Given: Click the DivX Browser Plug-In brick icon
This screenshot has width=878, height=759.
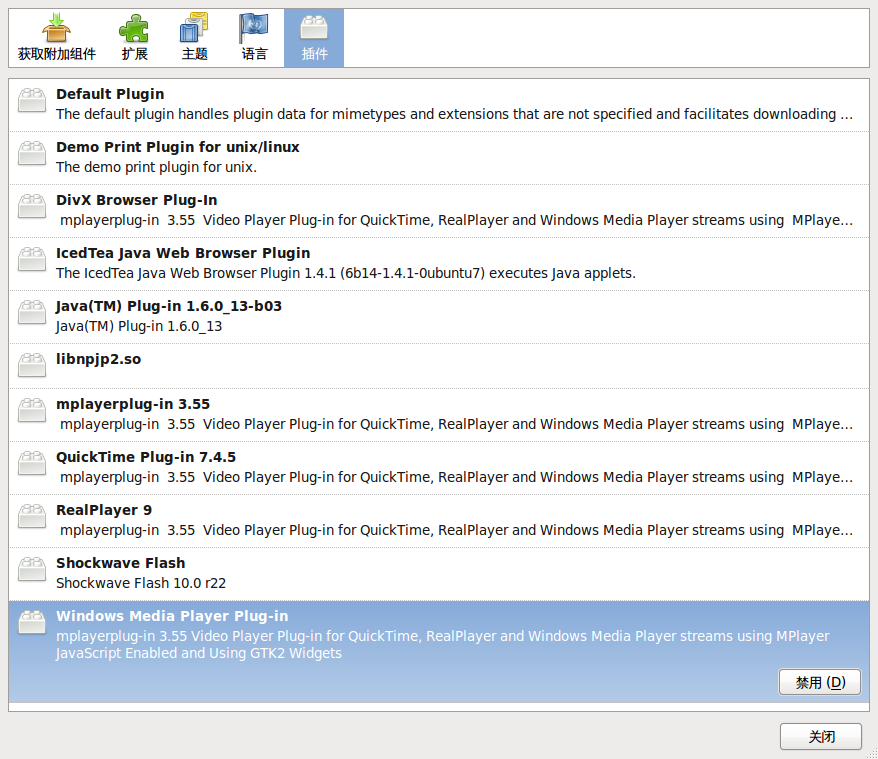Looking at the screenshot, I should (32, 206).
